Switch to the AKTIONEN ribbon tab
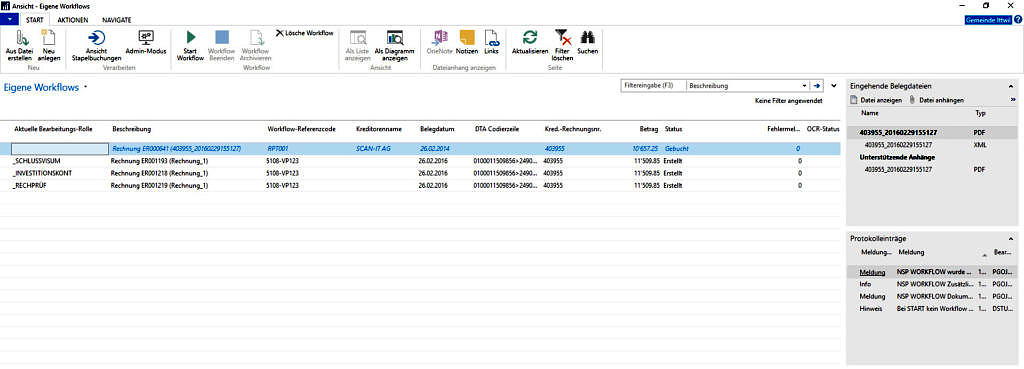 [72, 20]
